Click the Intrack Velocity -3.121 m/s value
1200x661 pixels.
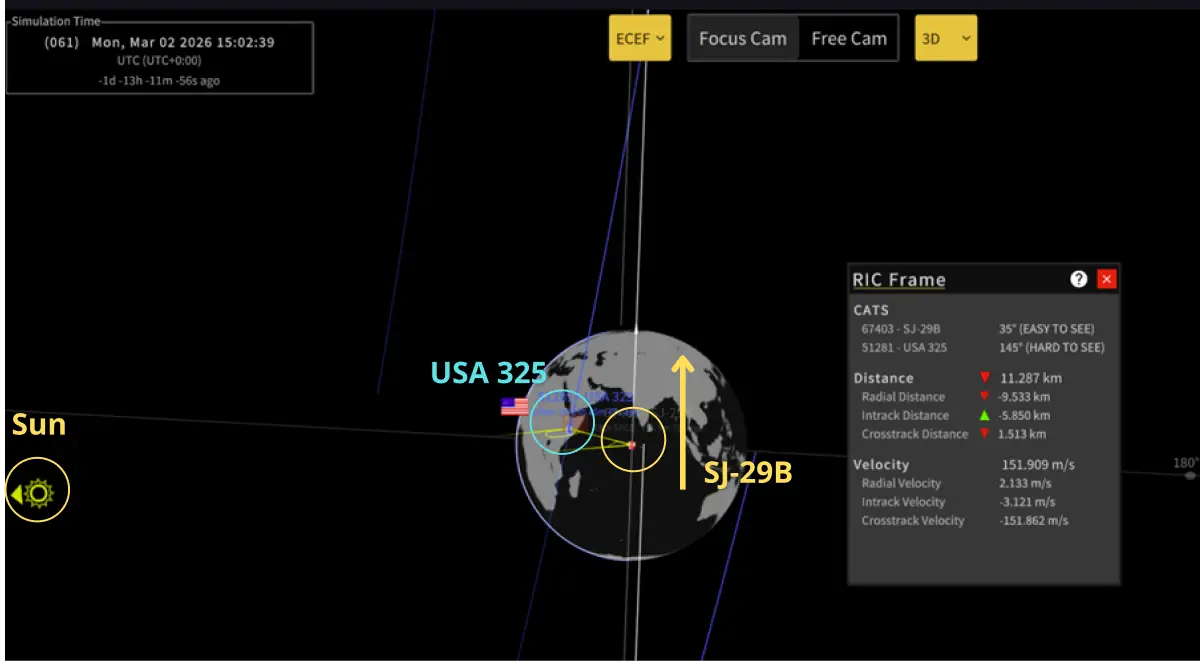point(1027,502)
